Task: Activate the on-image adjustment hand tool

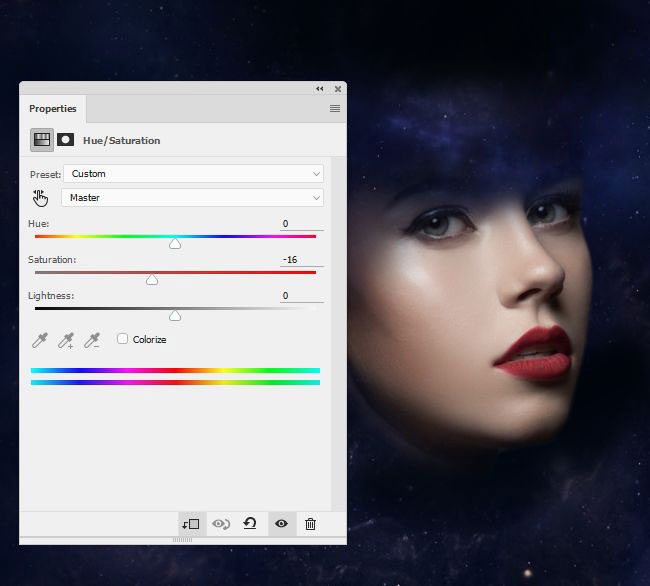Action: [40, 198]
